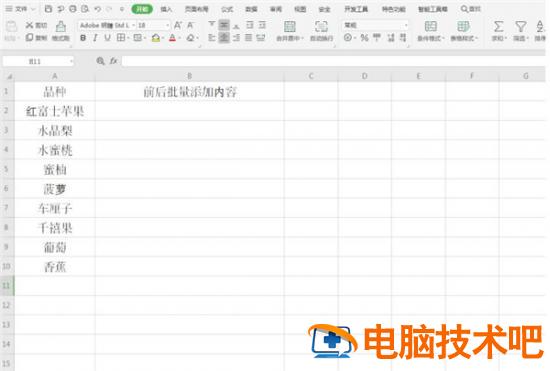
Task: Click the Cut scissors icon
Action: (29, 25)
